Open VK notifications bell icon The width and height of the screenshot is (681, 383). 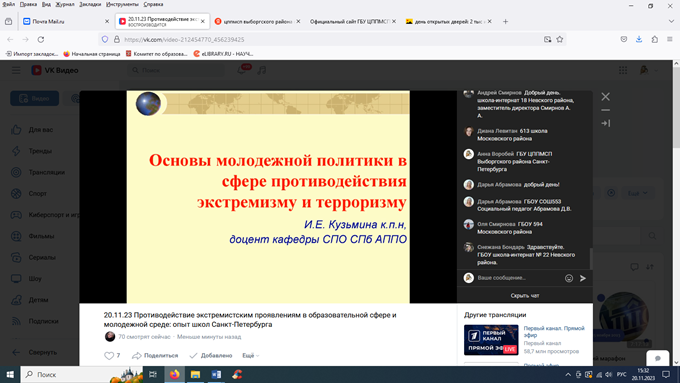click(x=241, y=70)
